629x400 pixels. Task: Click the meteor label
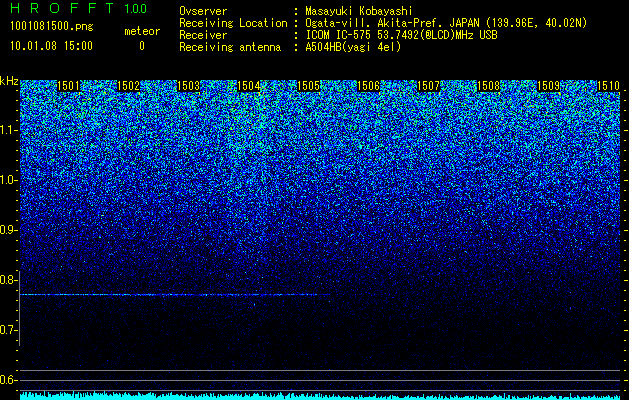click(x=142, y=31)
